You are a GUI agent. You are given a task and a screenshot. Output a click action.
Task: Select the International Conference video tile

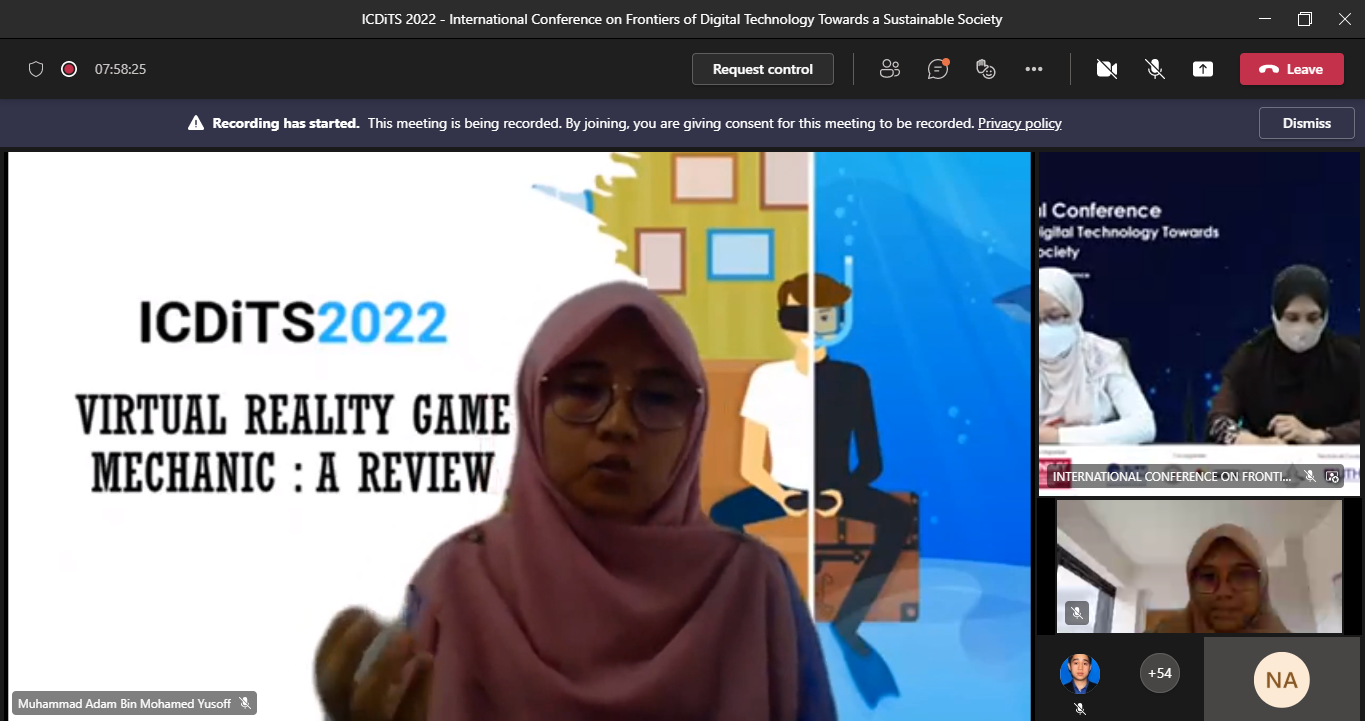coord(1199,322)
